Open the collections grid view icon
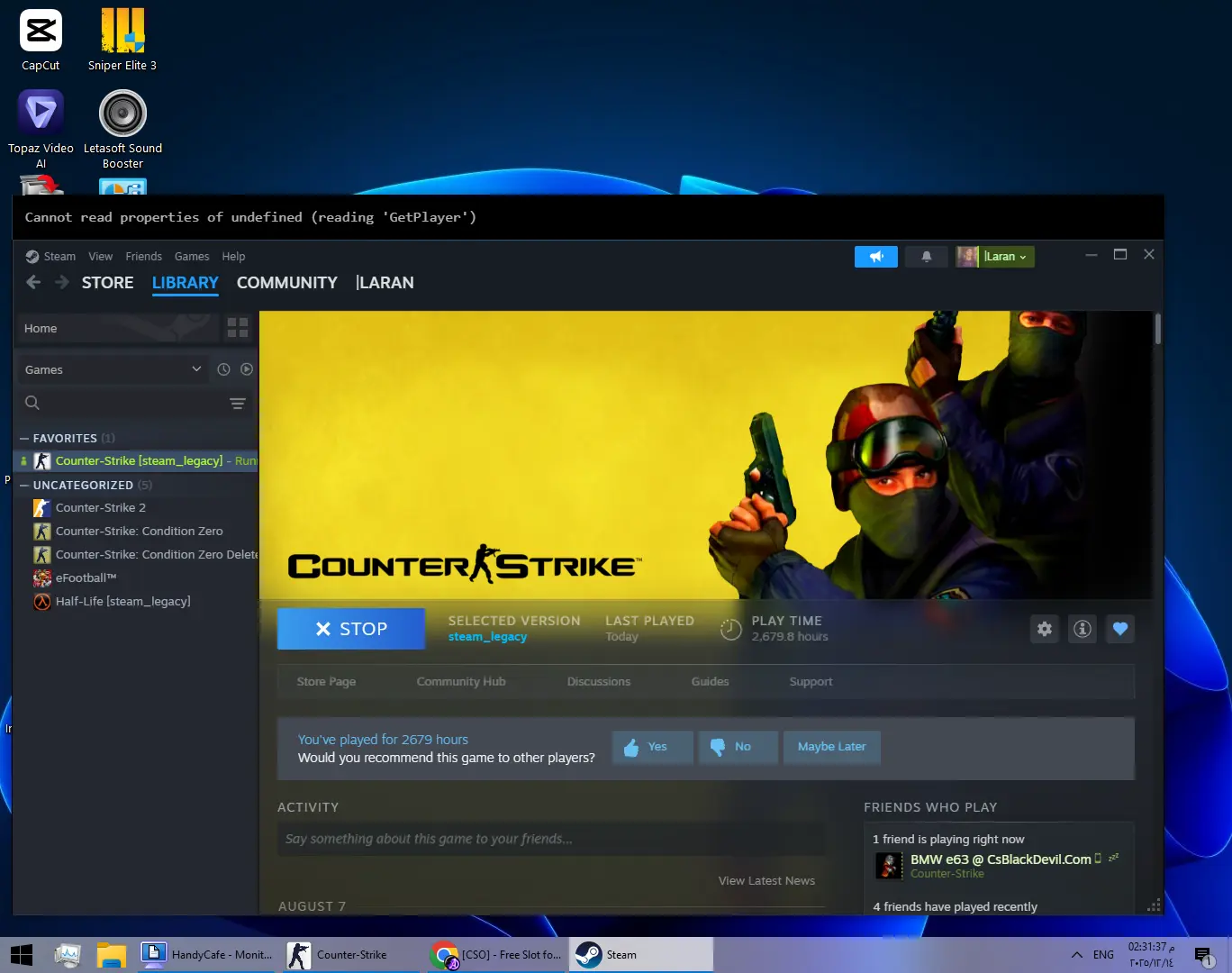This screenshot has height=973, width=1232. (x=238, y=328)
